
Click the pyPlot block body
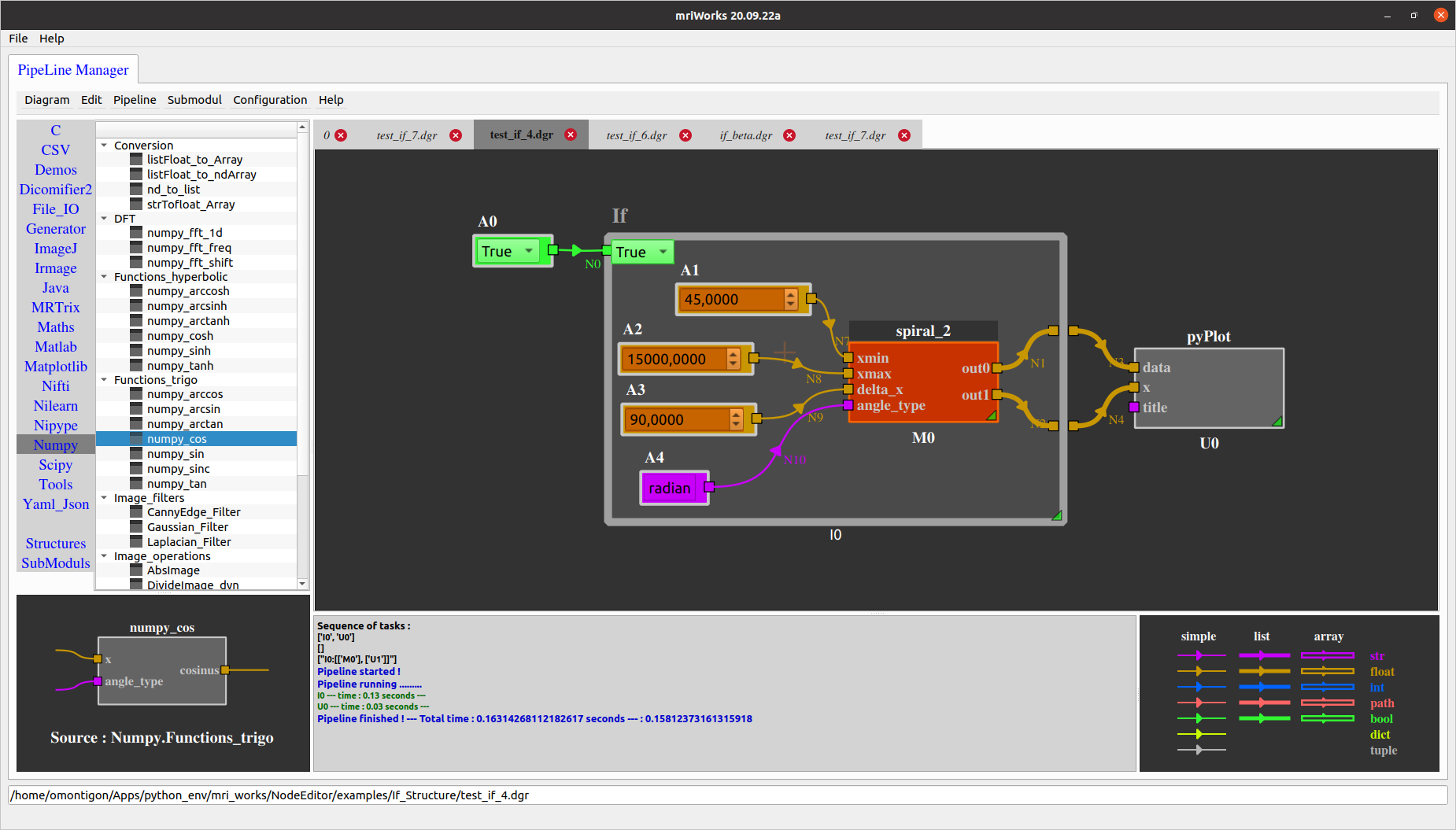coord(1209,389)
